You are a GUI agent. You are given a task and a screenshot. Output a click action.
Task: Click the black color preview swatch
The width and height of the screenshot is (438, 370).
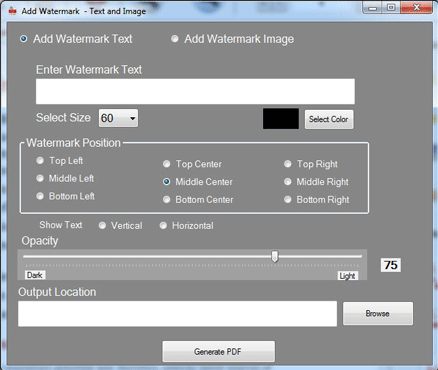pyautogui.click(x=281, y=118)
